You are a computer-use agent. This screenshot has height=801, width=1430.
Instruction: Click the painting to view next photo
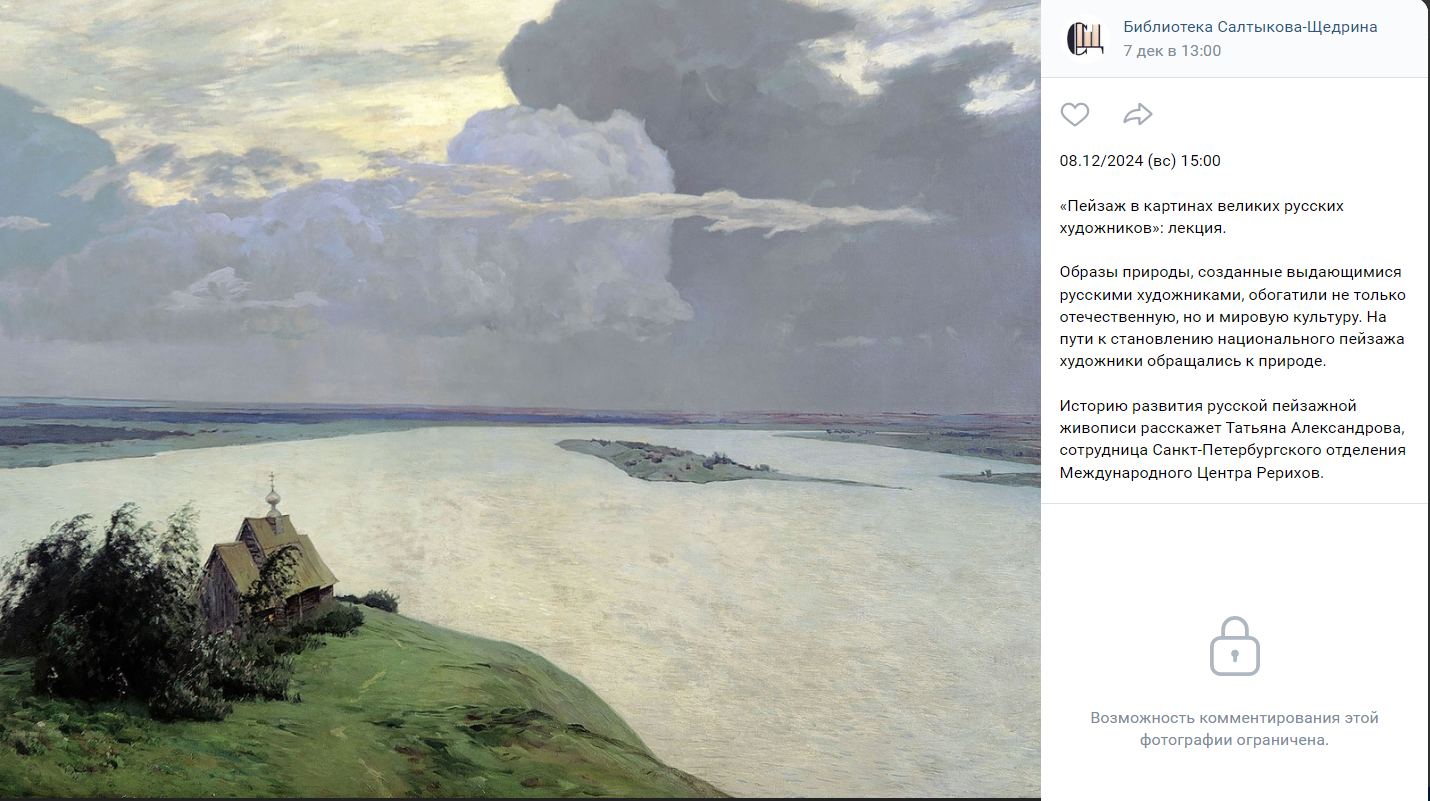[520, 400]
